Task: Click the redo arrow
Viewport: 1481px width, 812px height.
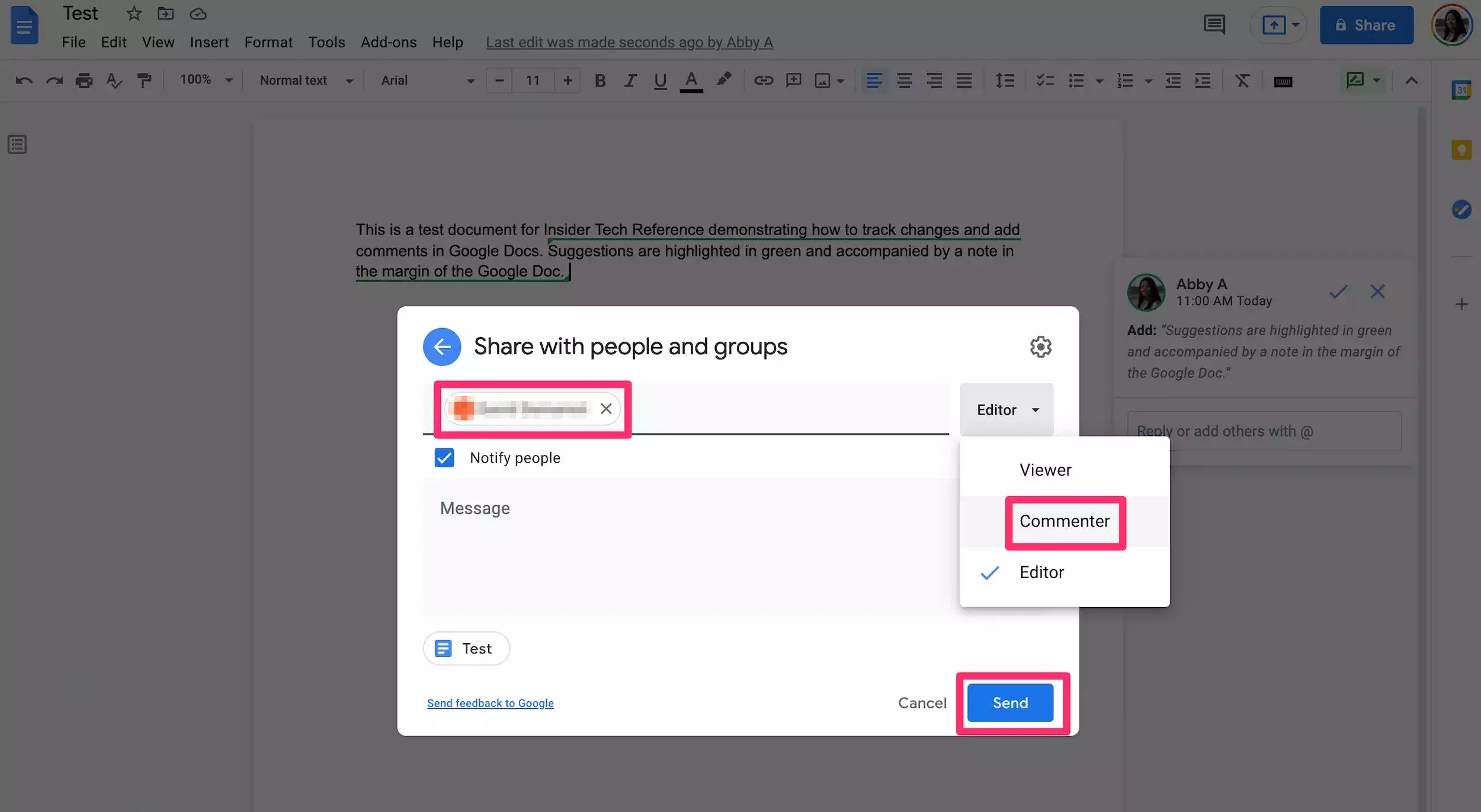Action: tap(55, 81)
